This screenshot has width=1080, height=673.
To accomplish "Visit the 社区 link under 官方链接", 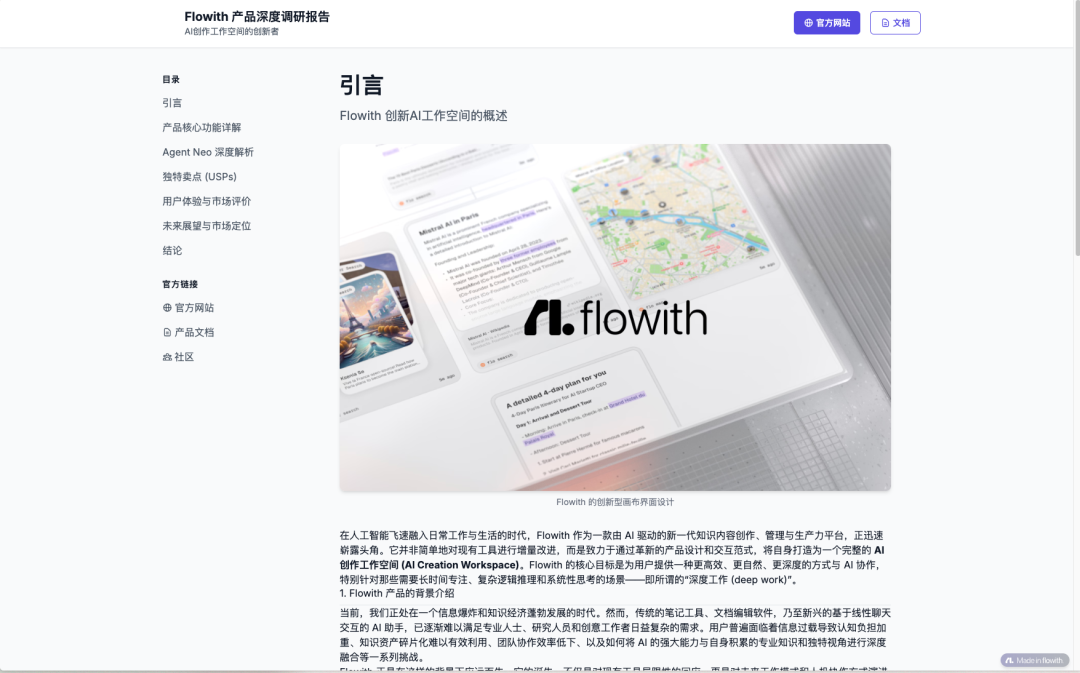I will (x=183, y=356).
